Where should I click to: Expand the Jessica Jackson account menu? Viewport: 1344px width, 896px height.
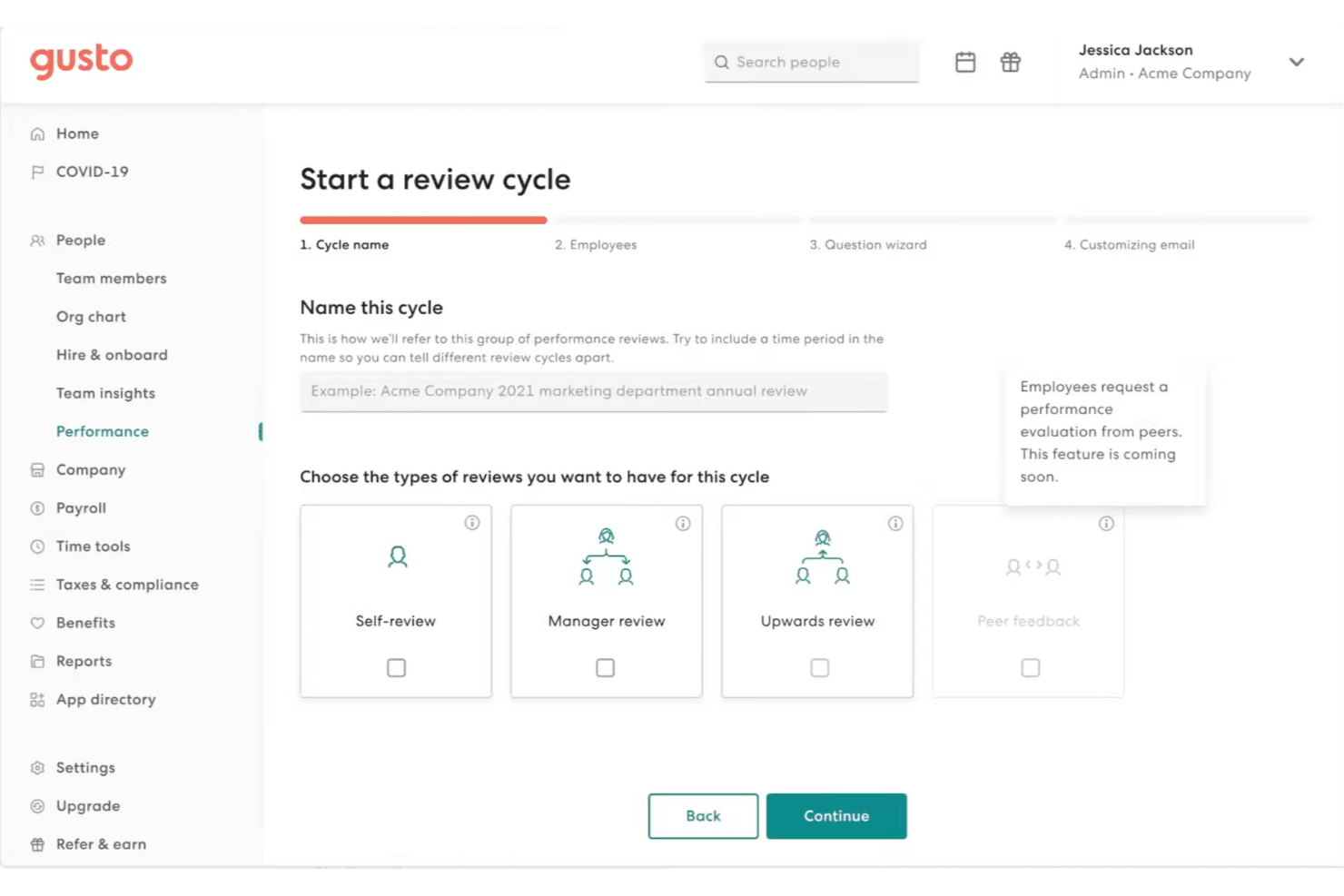[x=1297, y=62]
